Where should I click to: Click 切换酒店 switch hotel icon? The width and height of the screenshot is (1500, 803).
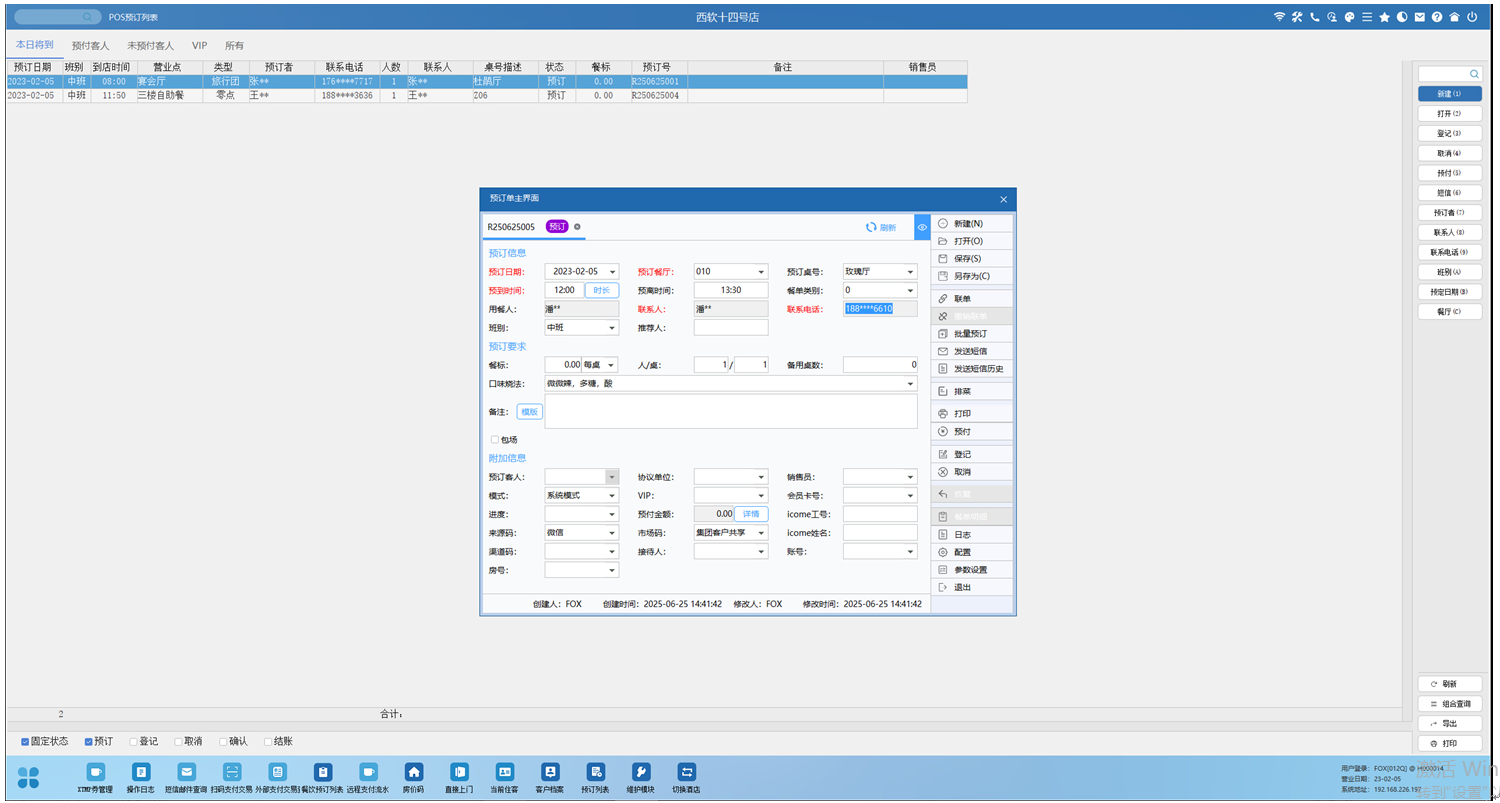pyautogui.click(x=686, y=772)
